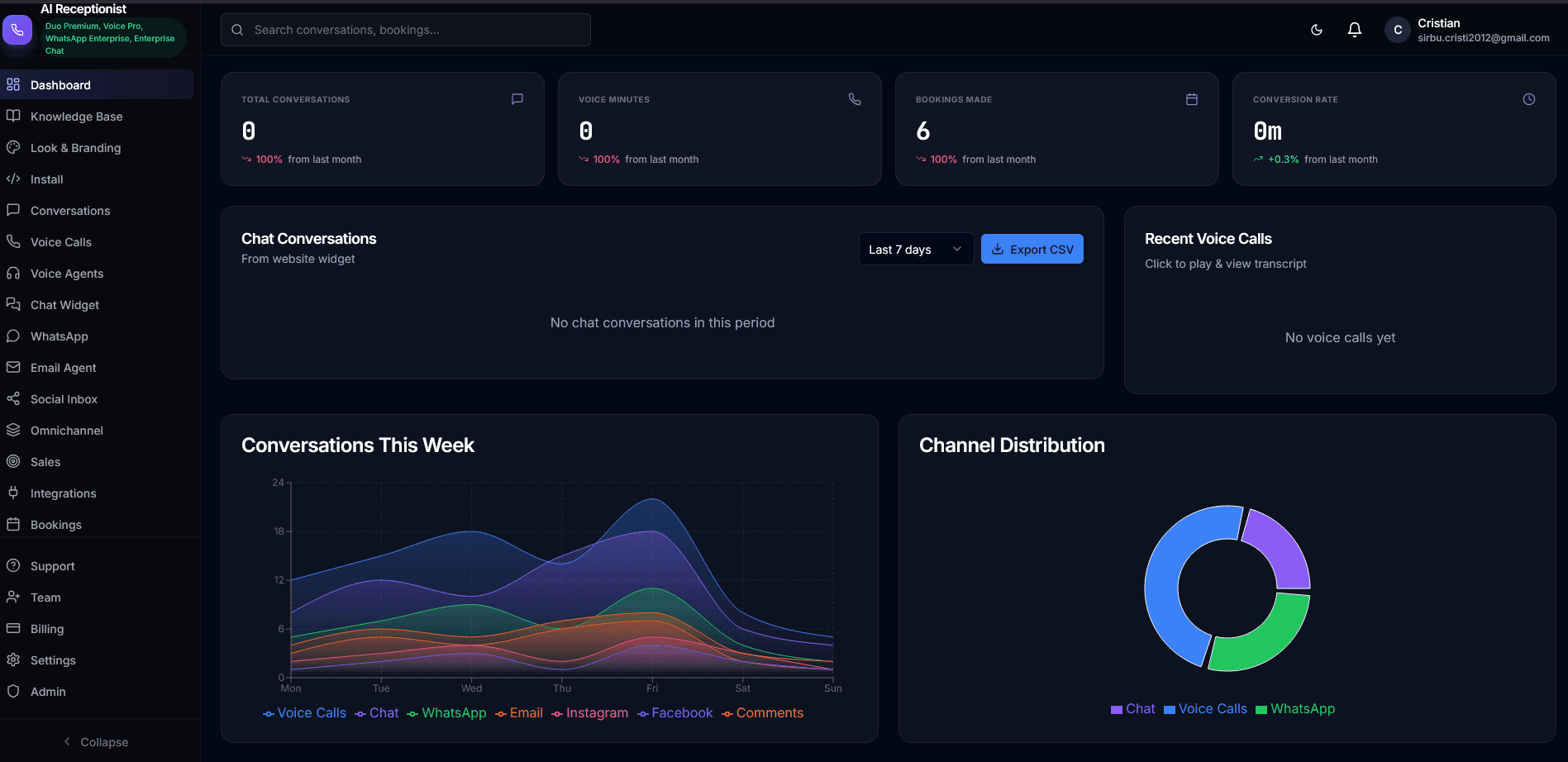Toggle Voice Calls series in line chart legend
The height and width of the screenshot is (762, 1568).
[x=304, y=712]
